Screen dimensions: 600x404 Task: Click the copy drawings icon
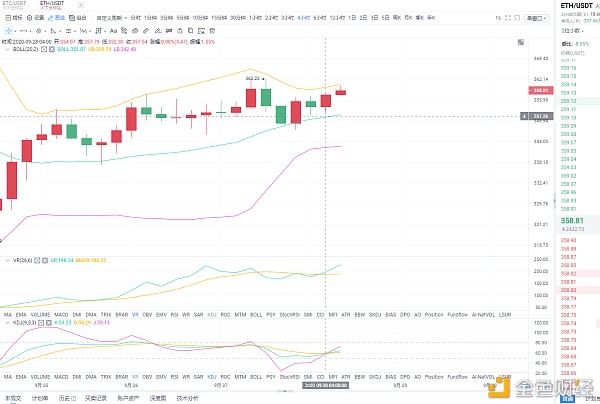190,31
